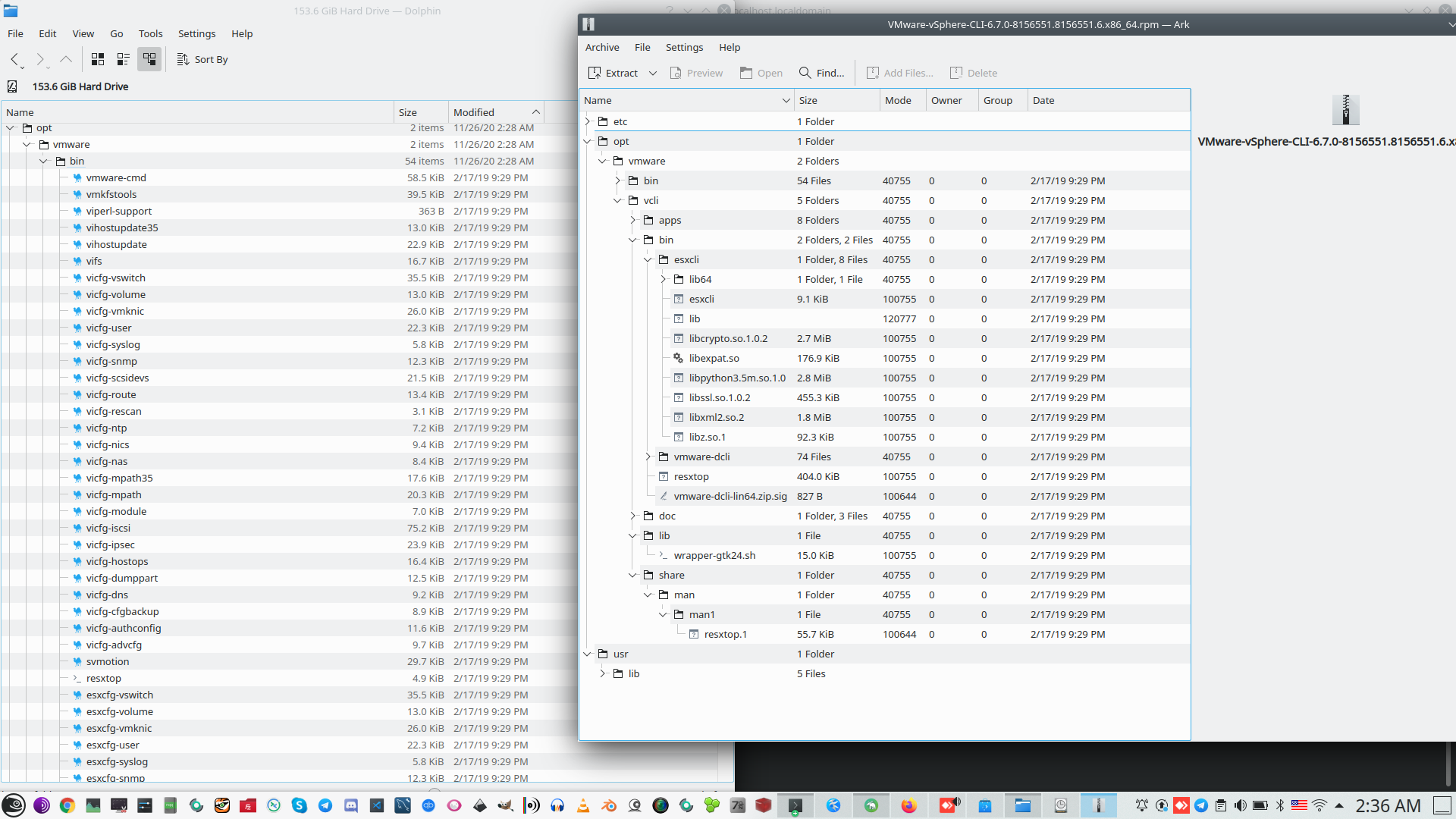The width and height of the screenshot is (1456, 819).
Task: Expand the vmware-dcli folder
Action: pos(648,457)
